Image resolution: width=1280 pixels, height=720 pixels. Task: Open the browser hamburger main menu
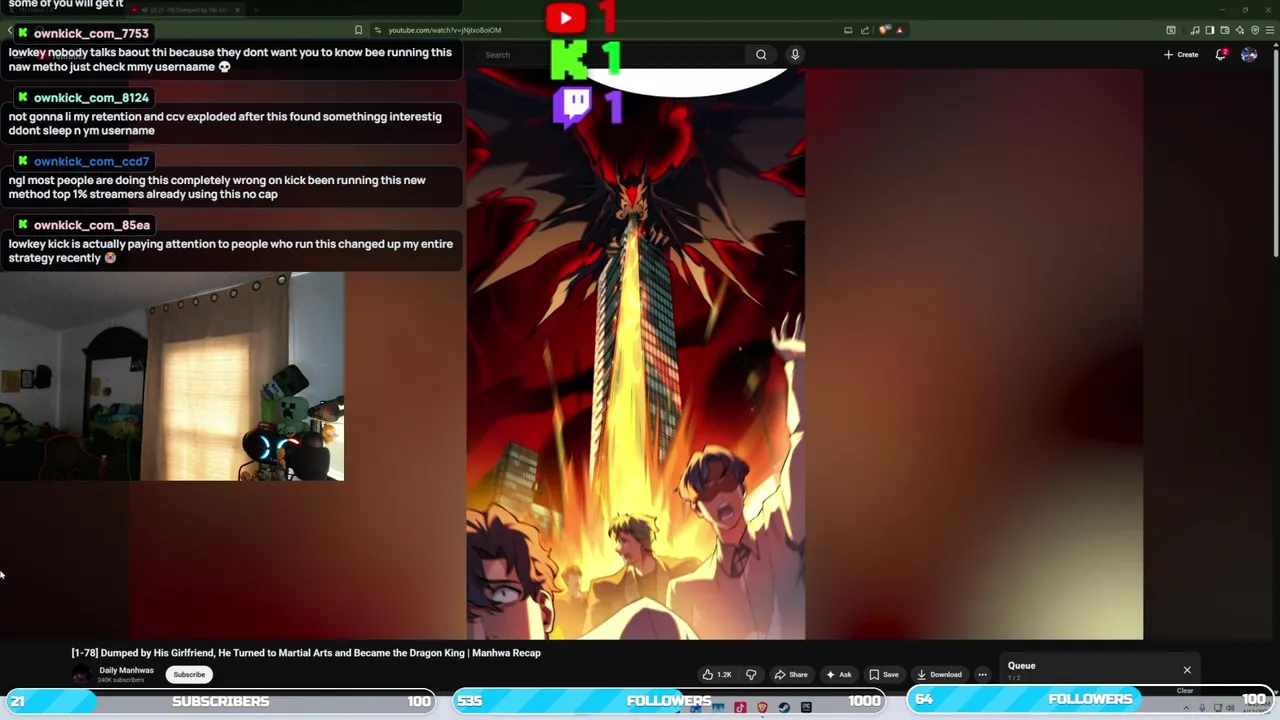point(1270,30)
